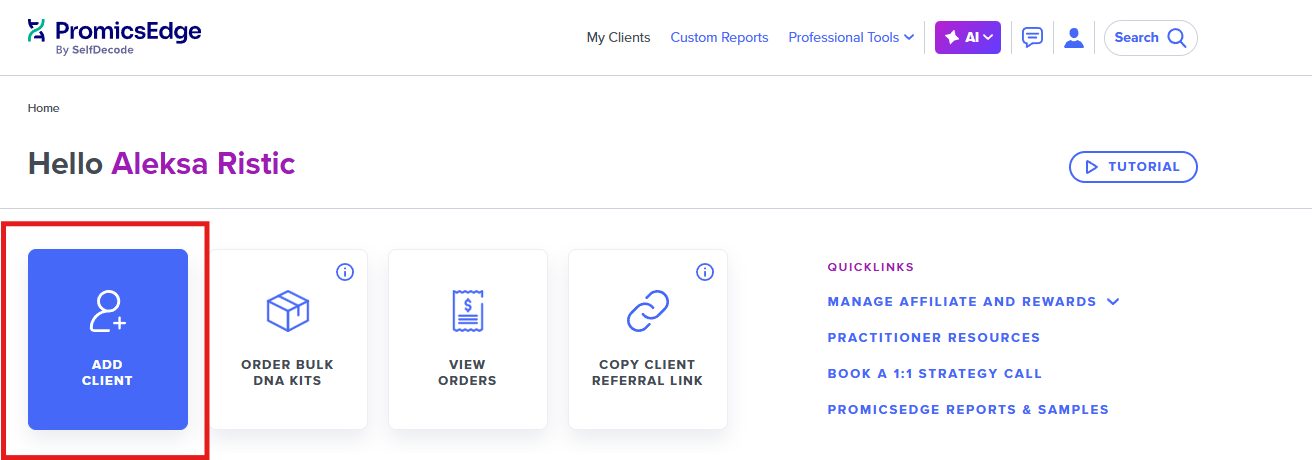This screenshot has height=460, width=1312.
Task: Open PromicsEdge Reports & Samples
Action: [x=968, y=410]
